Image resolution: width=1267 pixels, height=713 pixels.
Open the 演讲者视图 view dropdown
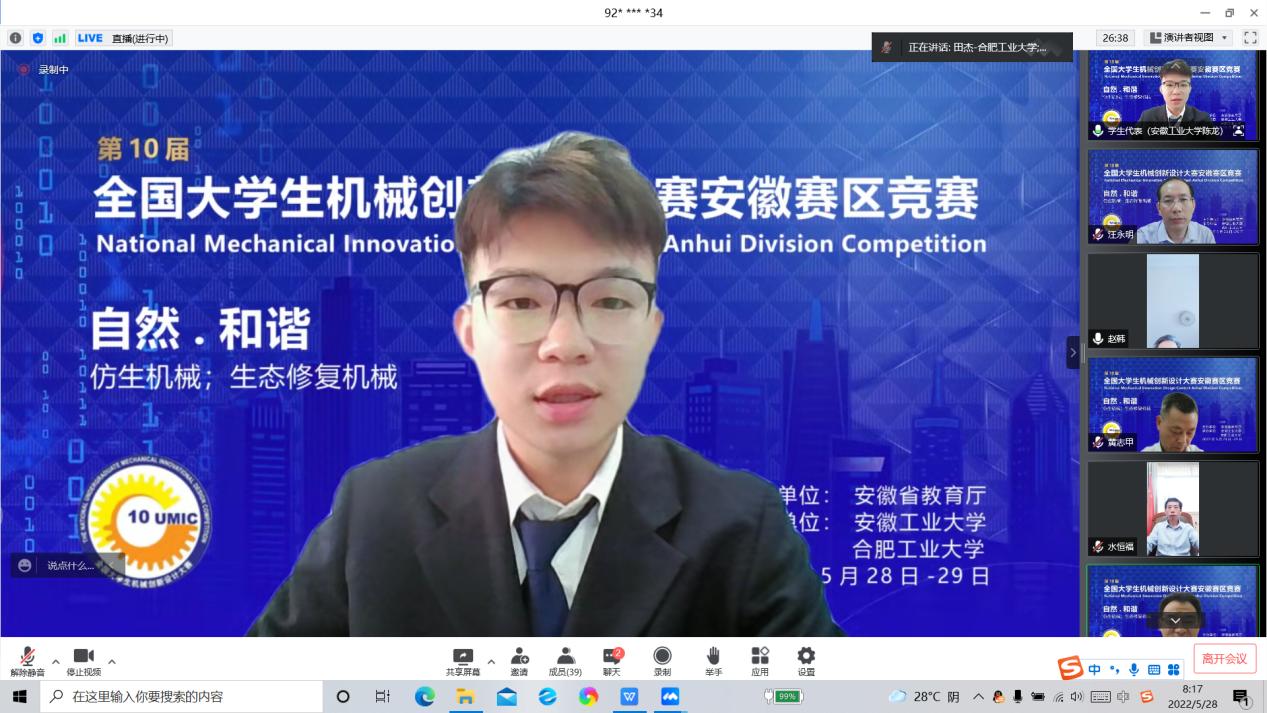pos(1188,38)
